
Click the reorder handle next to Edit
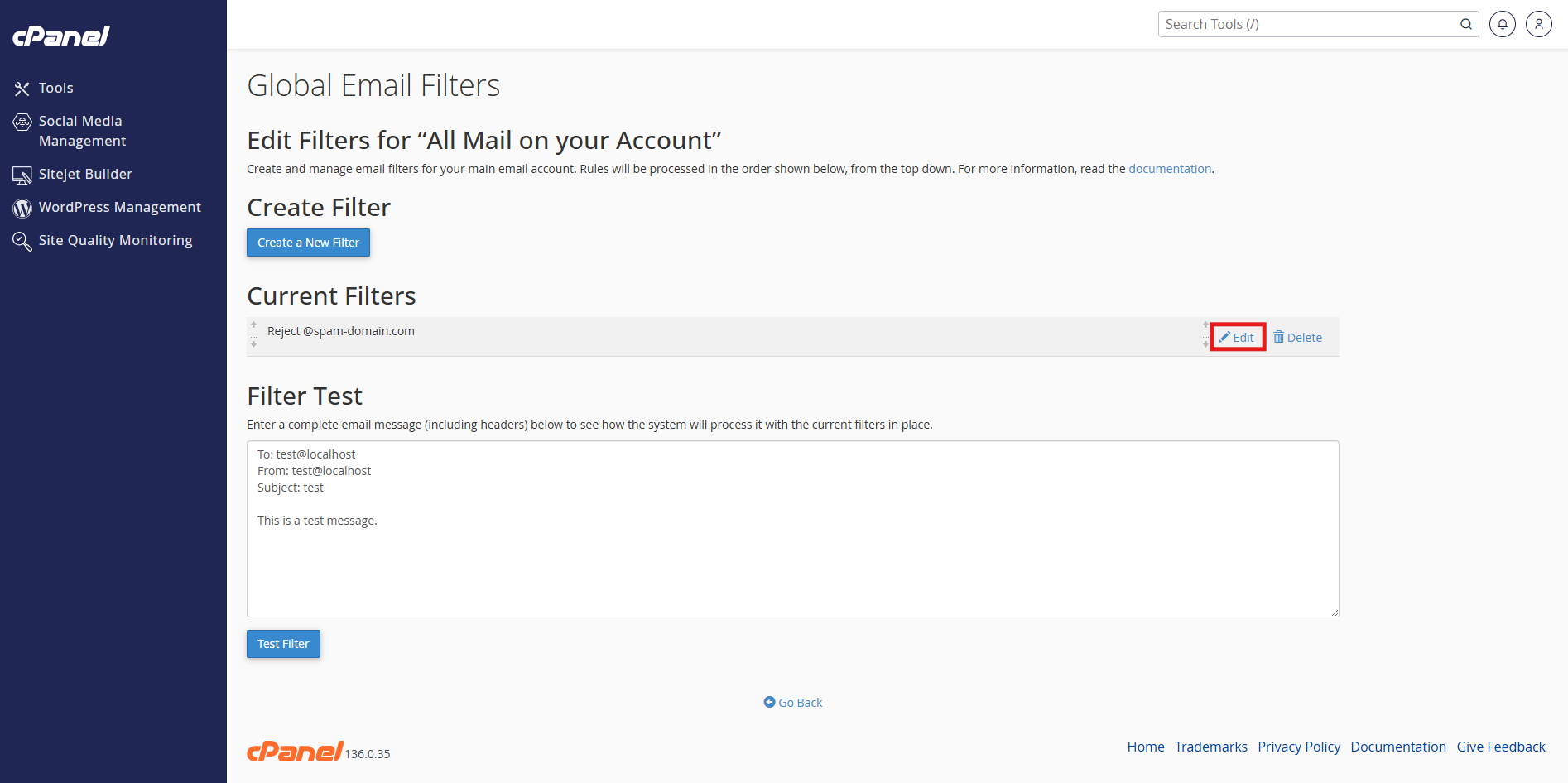(x=1205, y=334)
